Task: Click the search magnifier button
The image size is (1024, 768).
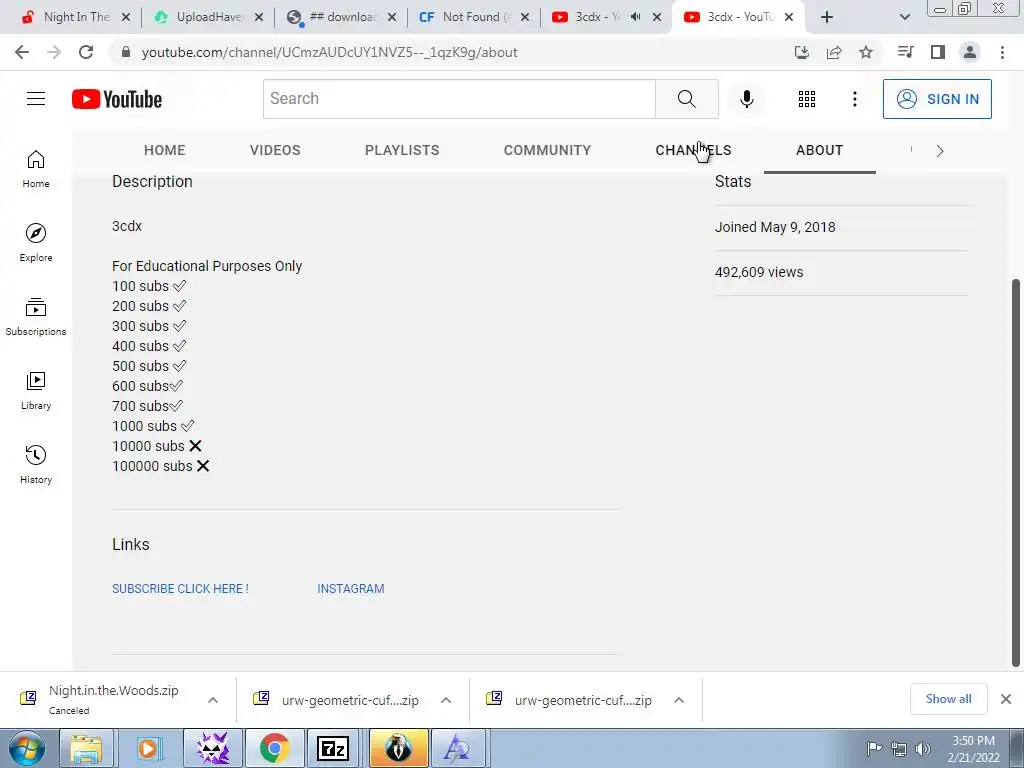Action: point(686,99)
